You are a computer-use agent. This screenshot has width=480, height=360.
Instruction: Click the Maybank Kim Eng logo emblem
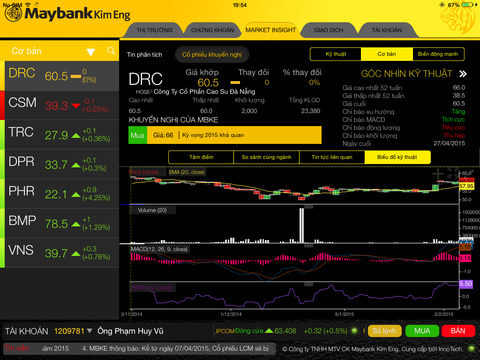coord(13,14)
